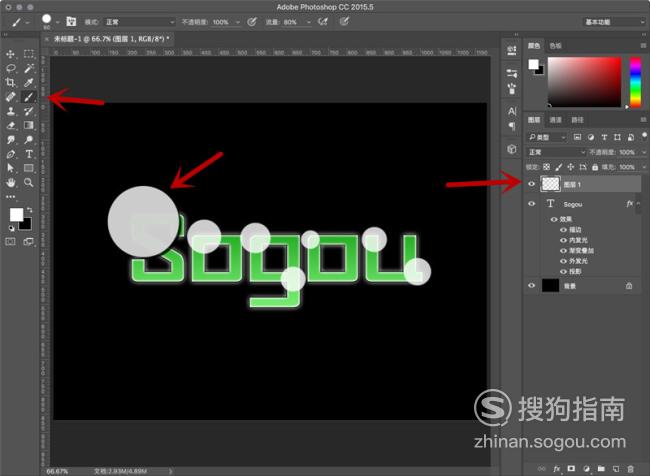Create a new layer
Screen dimensions: 650x476
click(616, 469)
